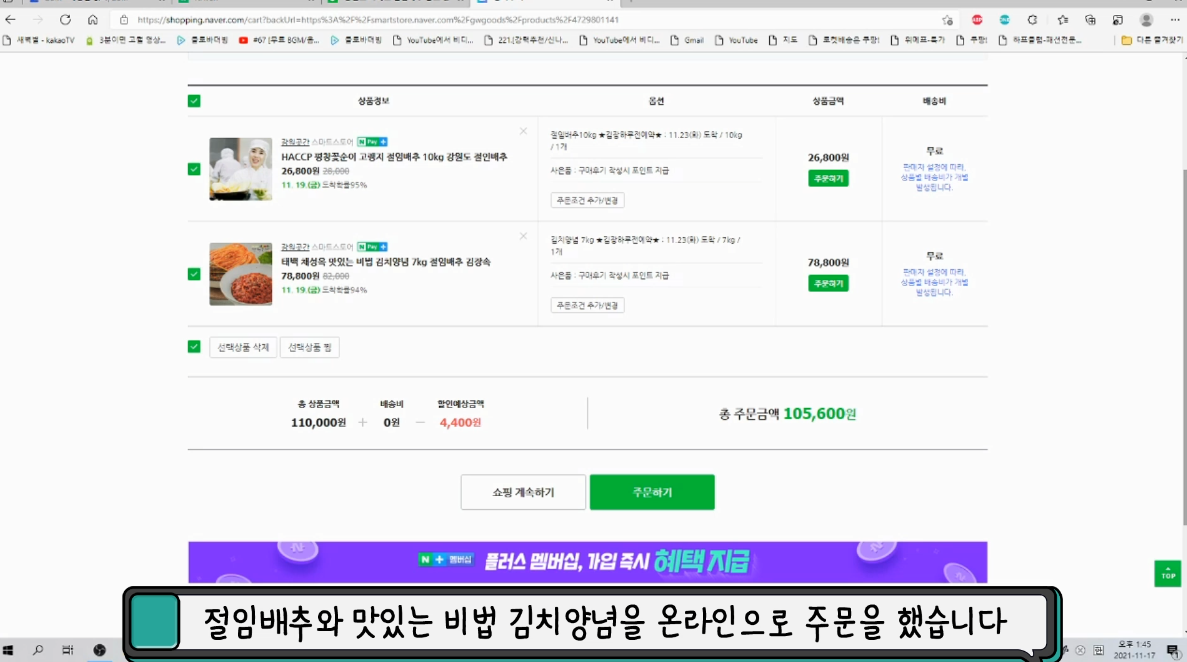
Task: Click the taskbar clock showing 오후 1:45
Action: [1134, 650]
